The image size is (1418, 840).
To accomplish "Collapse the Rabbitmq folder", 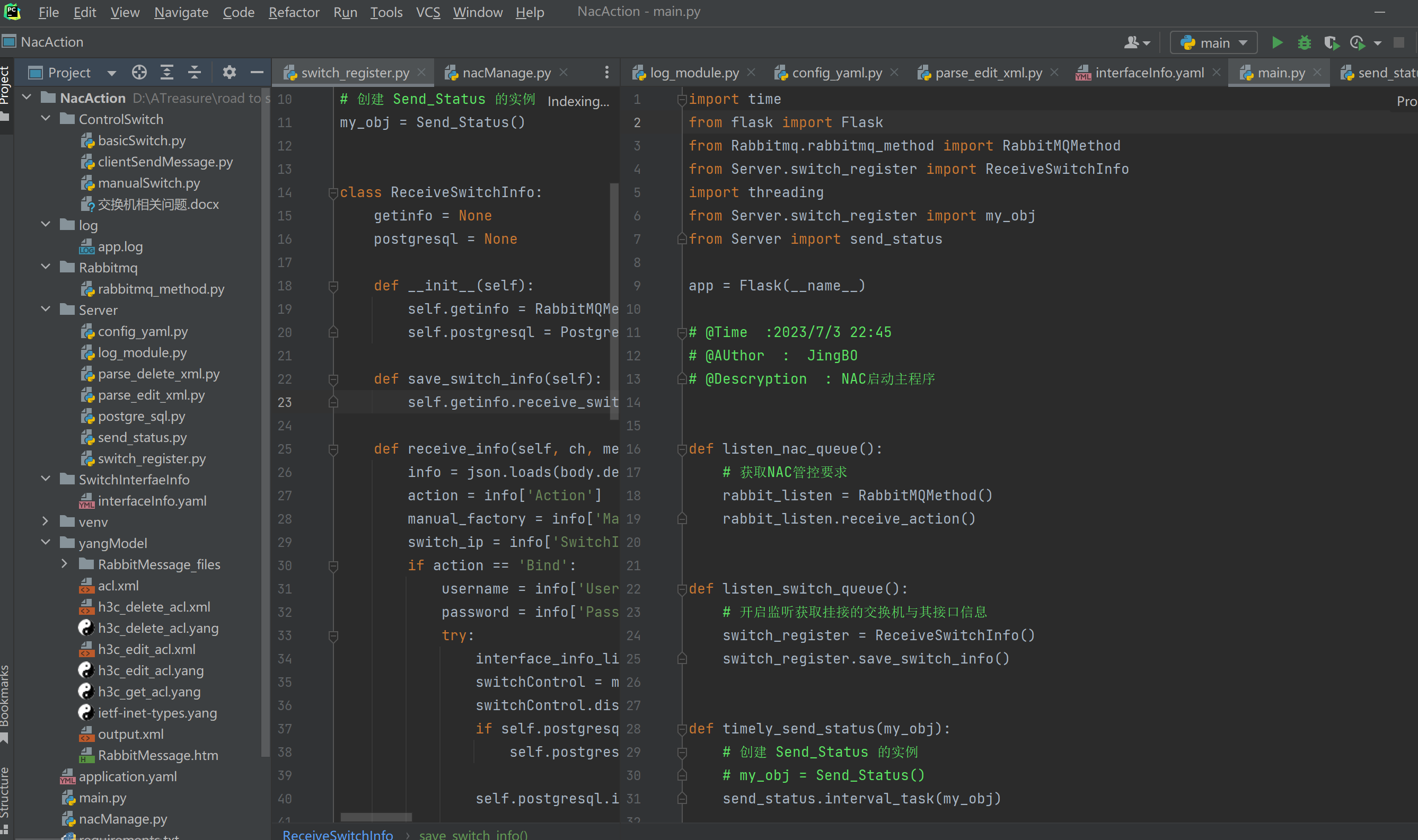I will (46, 267).
